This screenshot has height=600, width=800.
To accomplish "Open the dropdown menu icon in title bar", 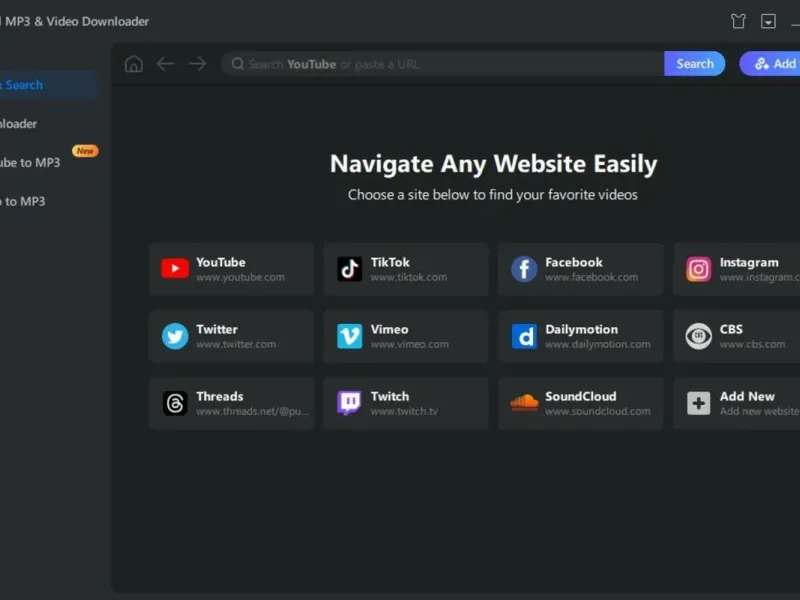I will (768, 21).
